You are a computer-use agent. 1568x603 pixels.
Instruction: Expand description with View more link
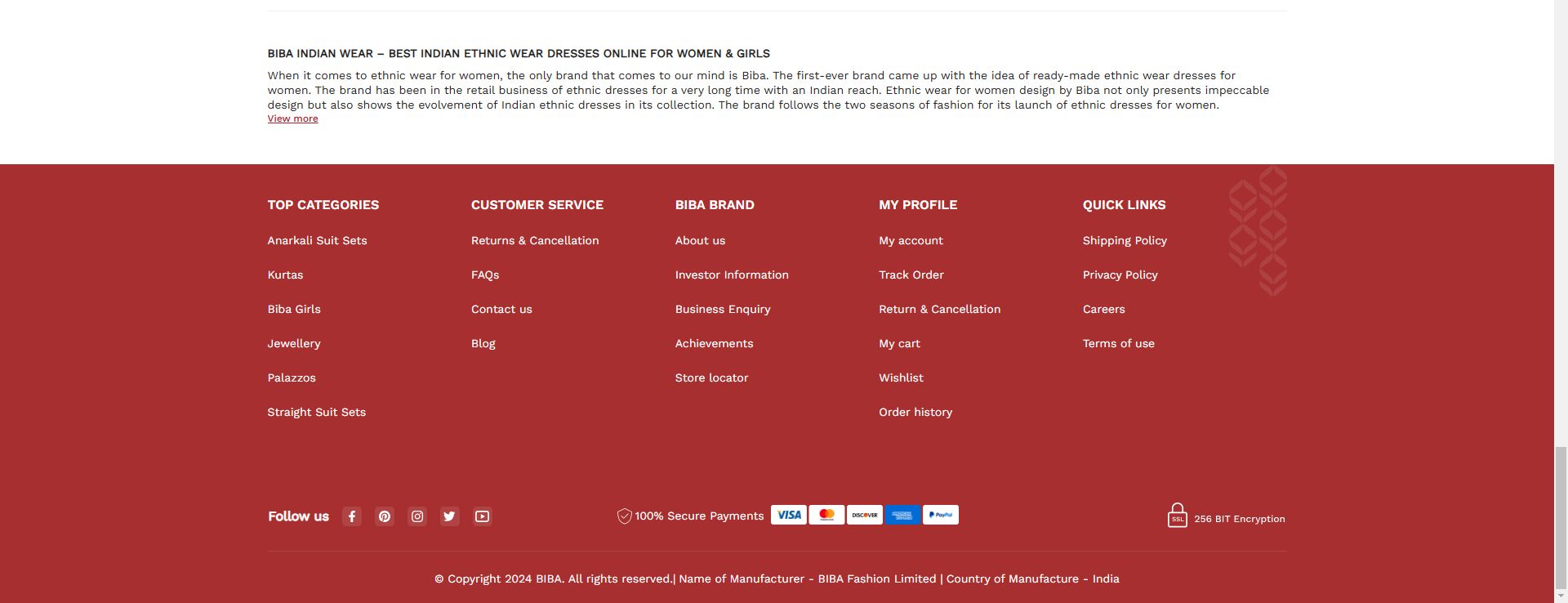pyautogui.click(x=292, y=118)
